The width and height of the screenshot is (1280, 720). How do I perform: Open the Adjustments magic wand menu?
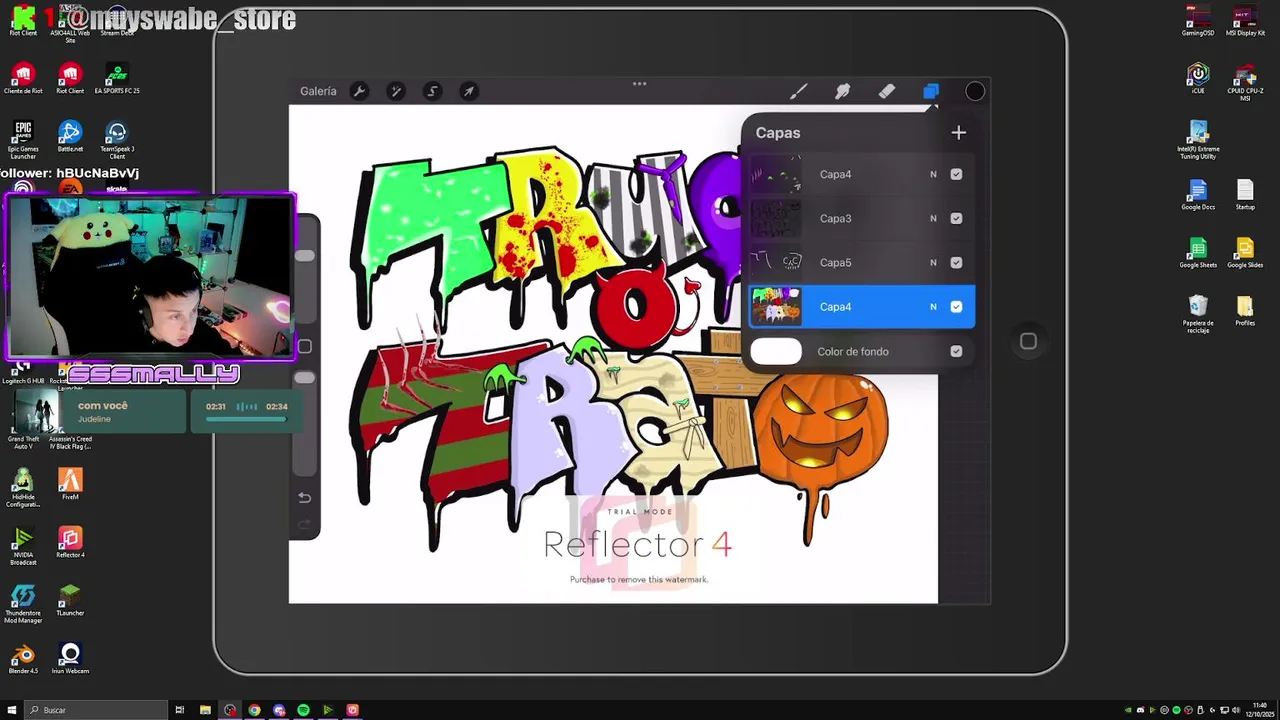click(396, 91)
